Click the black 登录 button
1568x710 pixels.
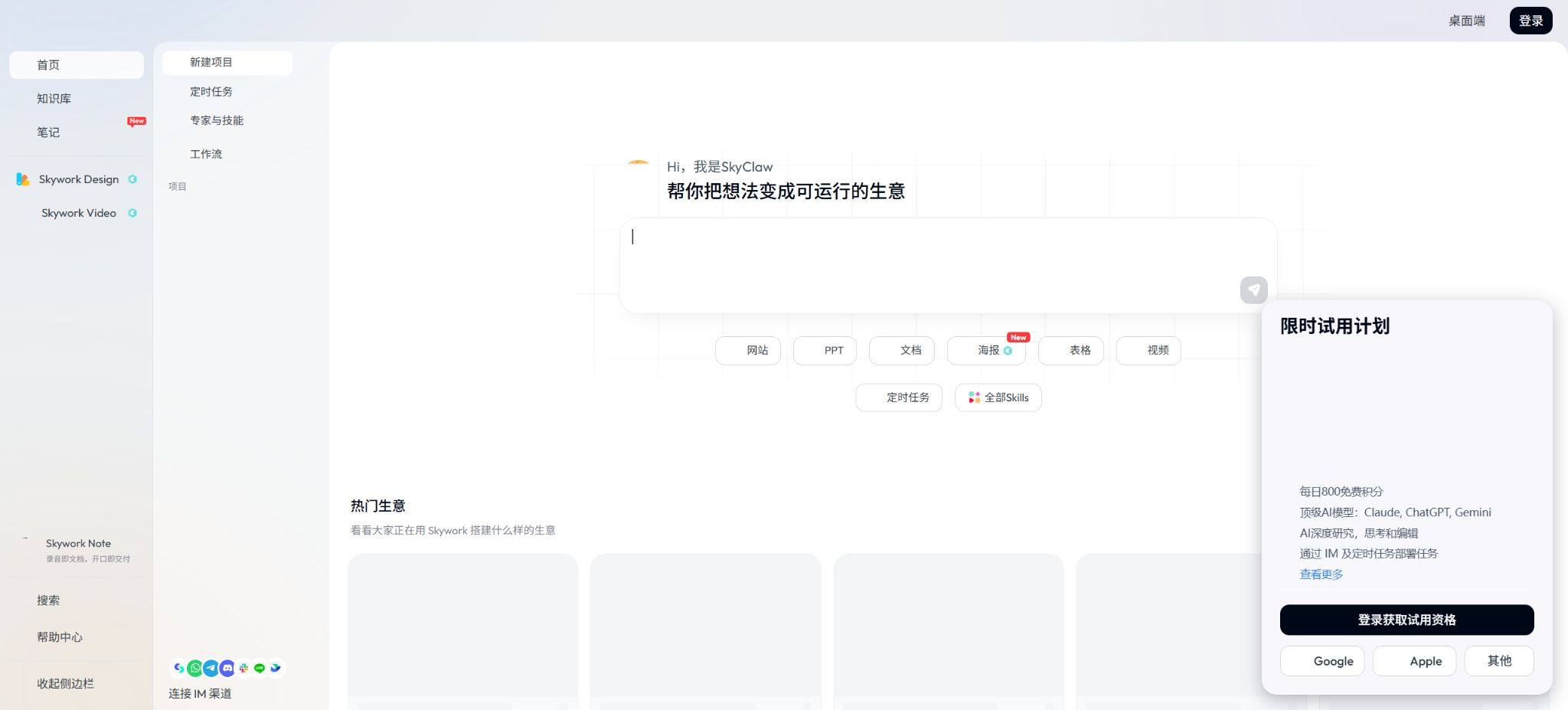coord(1530,21)
